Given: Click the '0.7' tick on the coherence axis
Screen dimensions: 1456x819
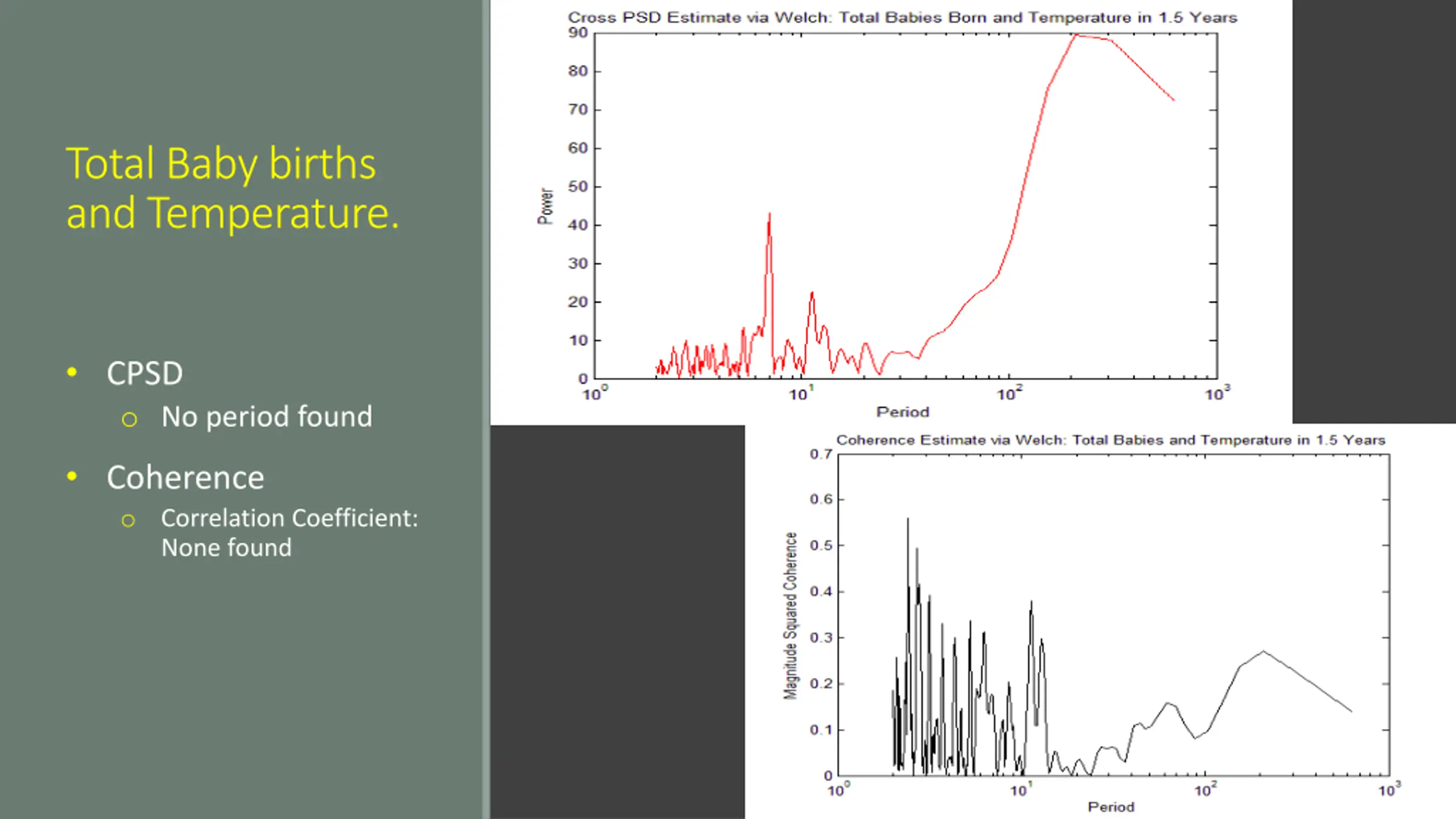Looking at the screenshot, I should tap(821, 454).
